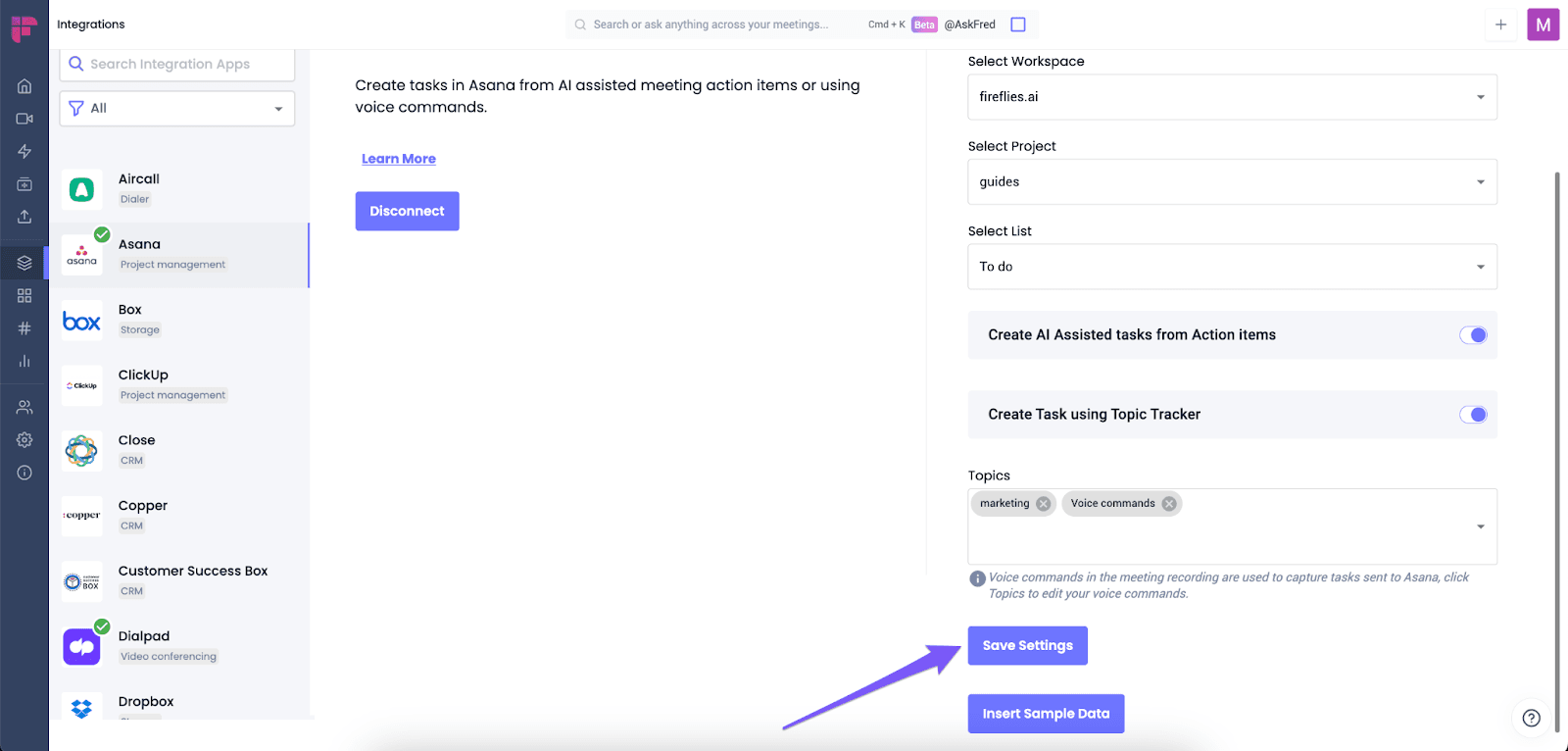Open the lightning bolt sidebar icon
1568x751 pixels.
click(x=24, y=151)
